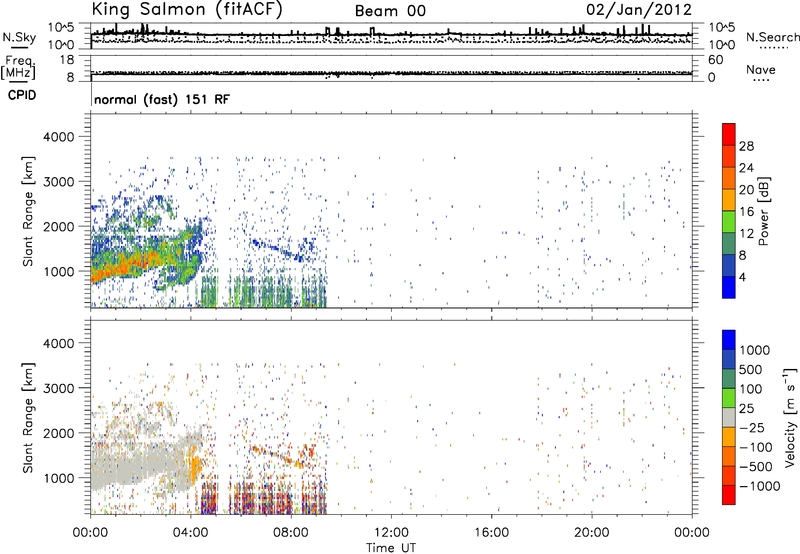This screenshot has width=800, height=554.
Task: Click the N.Sky legend label
Action: click(19, 37)
